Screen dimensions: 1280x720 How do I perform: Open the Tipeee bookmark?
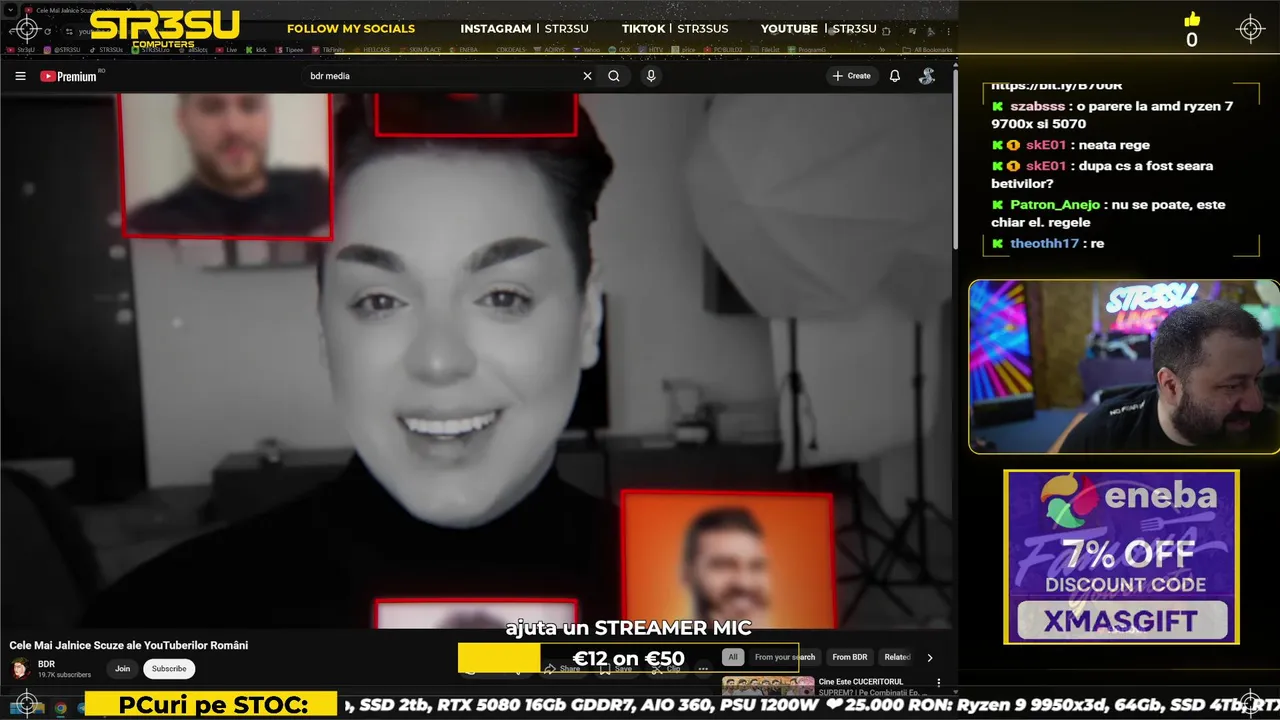(287, 49)
